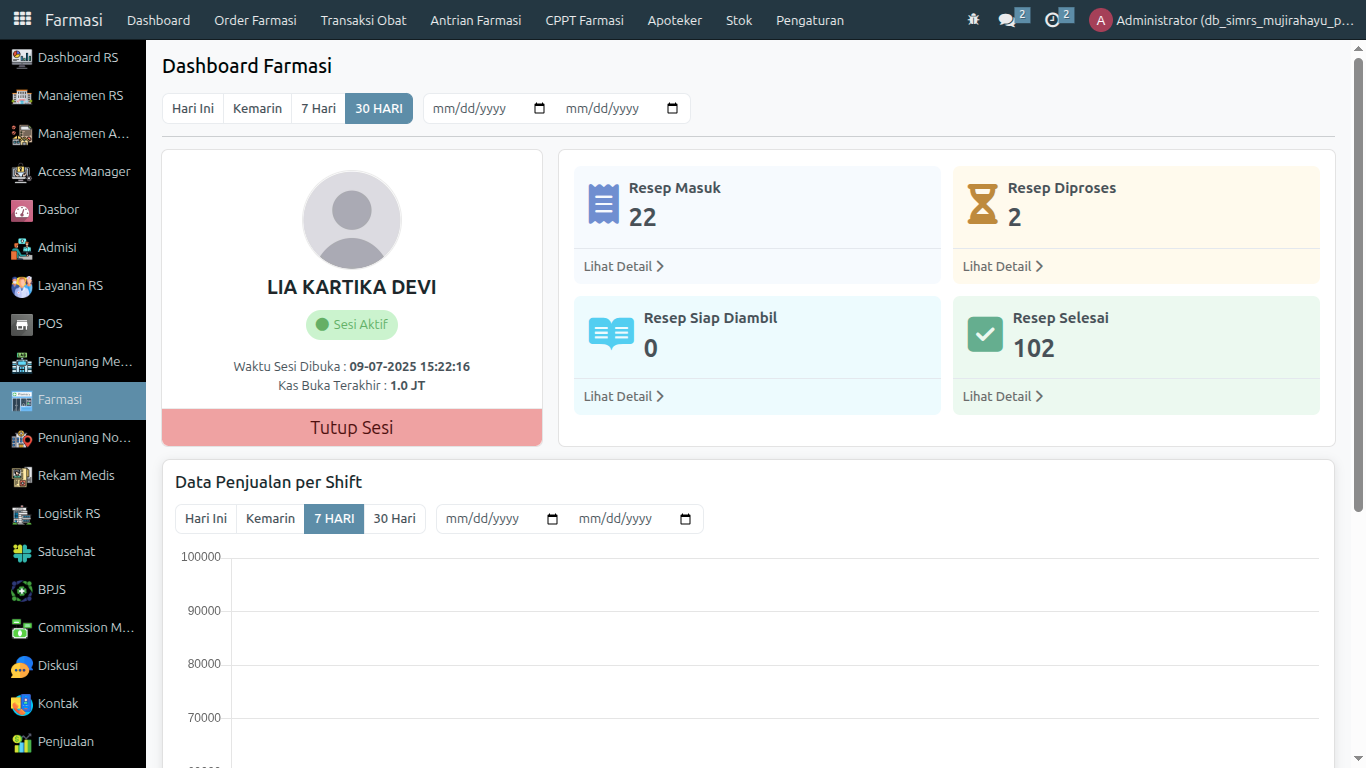Open the Stok menu item
Viewport: 1366px width, 768px height.
tap(739, 20)
